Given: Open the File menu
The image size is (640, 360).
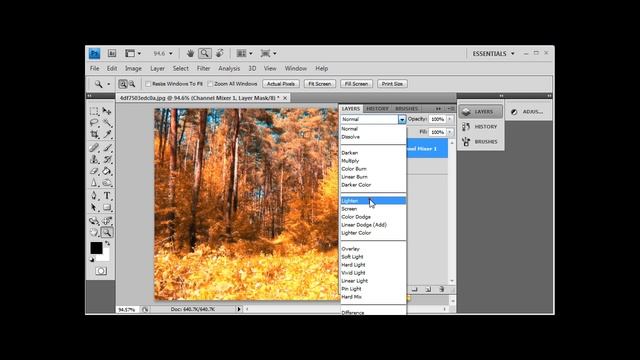Looking at the screenshot, I should point(95,69).
